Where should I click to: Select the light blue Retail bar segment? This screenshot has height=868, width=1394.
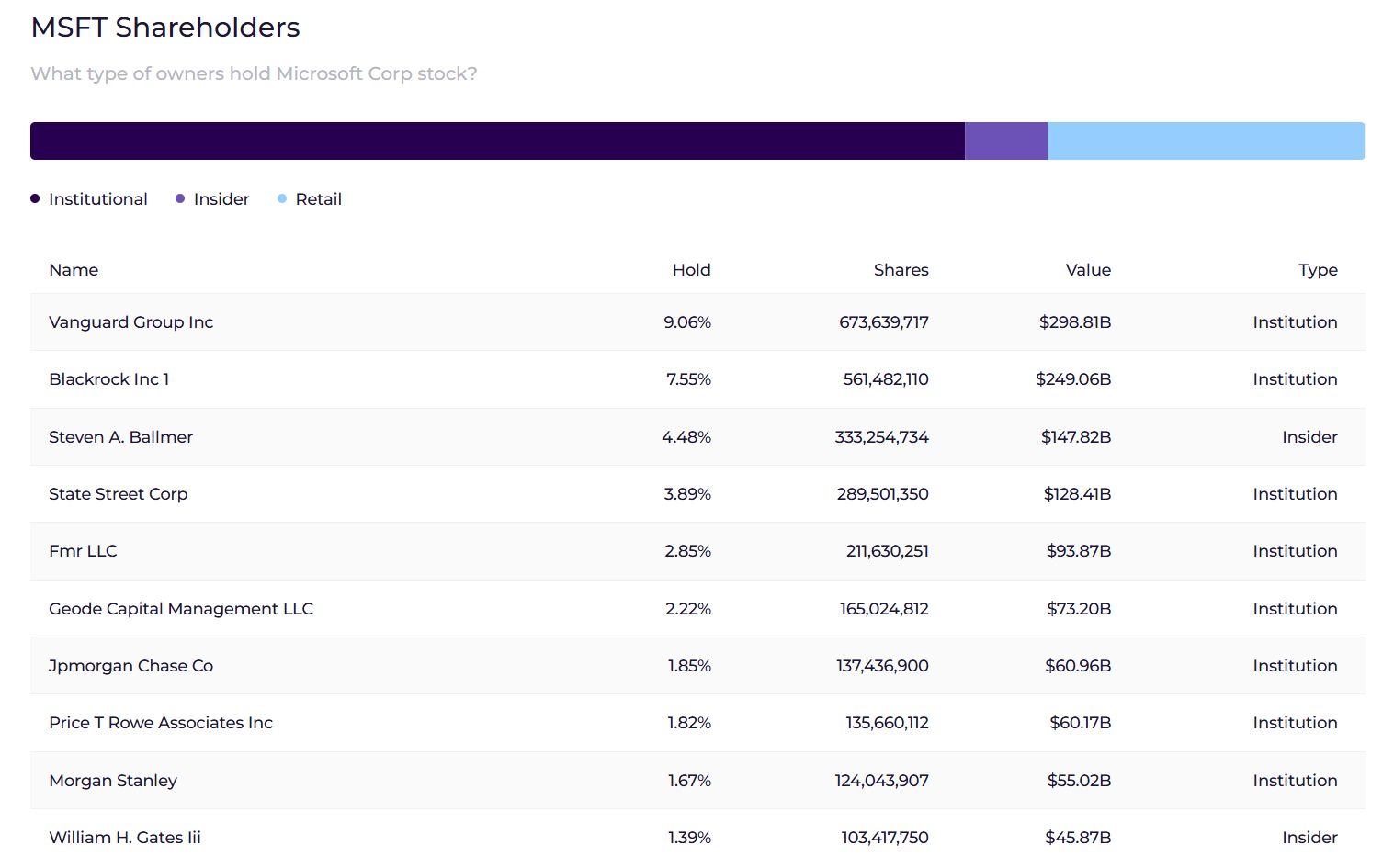[x=1206, y=141]
